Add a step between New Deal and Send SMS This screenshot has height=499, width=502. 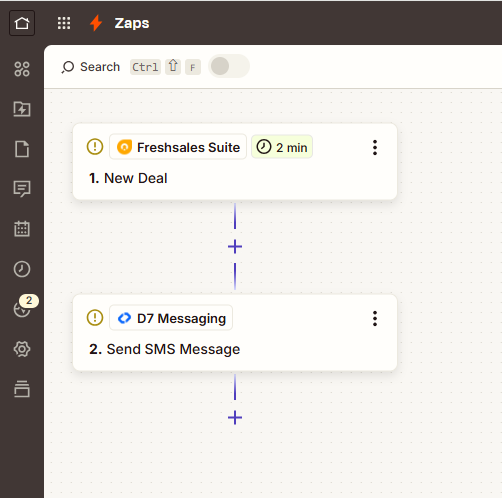tap(235, 247)
